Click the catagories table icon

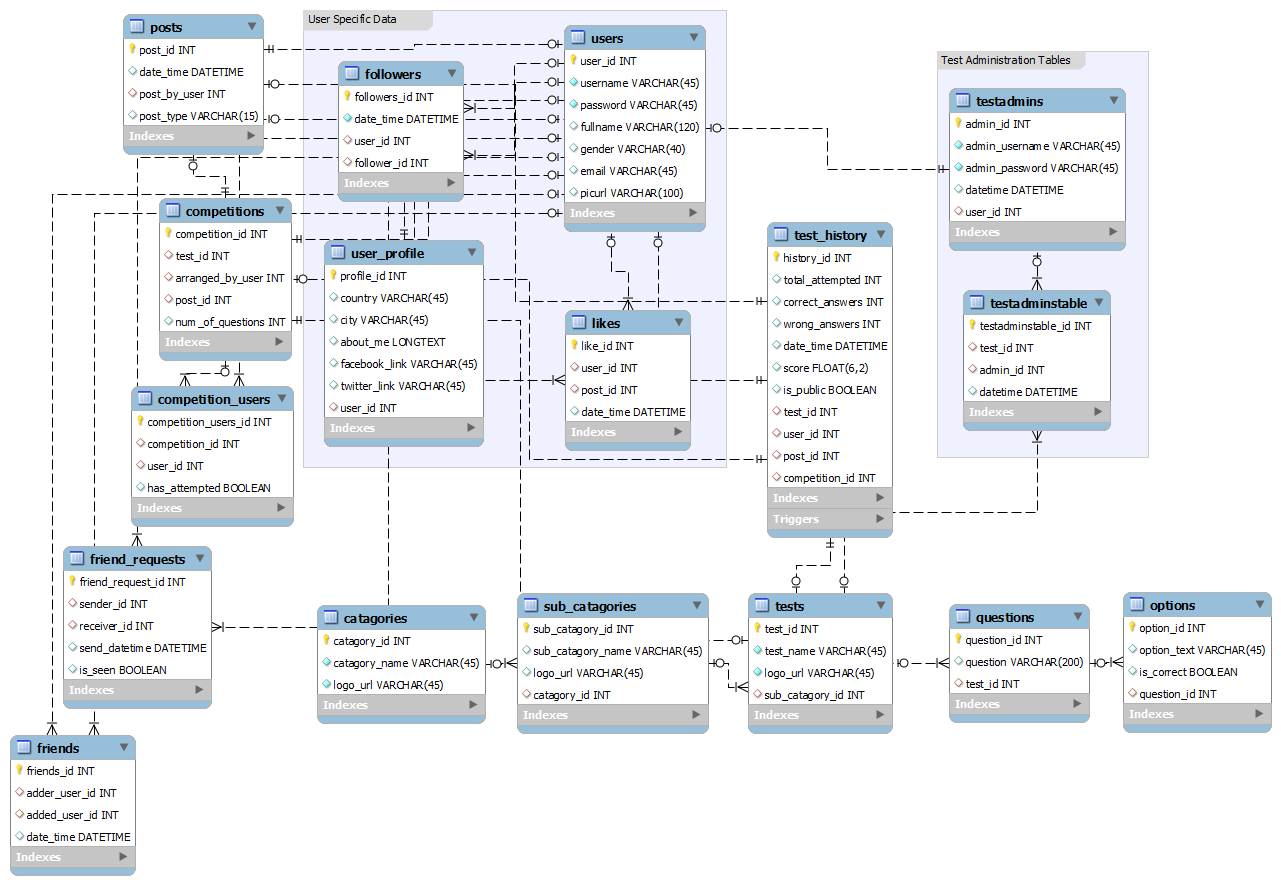click(331, 618)
